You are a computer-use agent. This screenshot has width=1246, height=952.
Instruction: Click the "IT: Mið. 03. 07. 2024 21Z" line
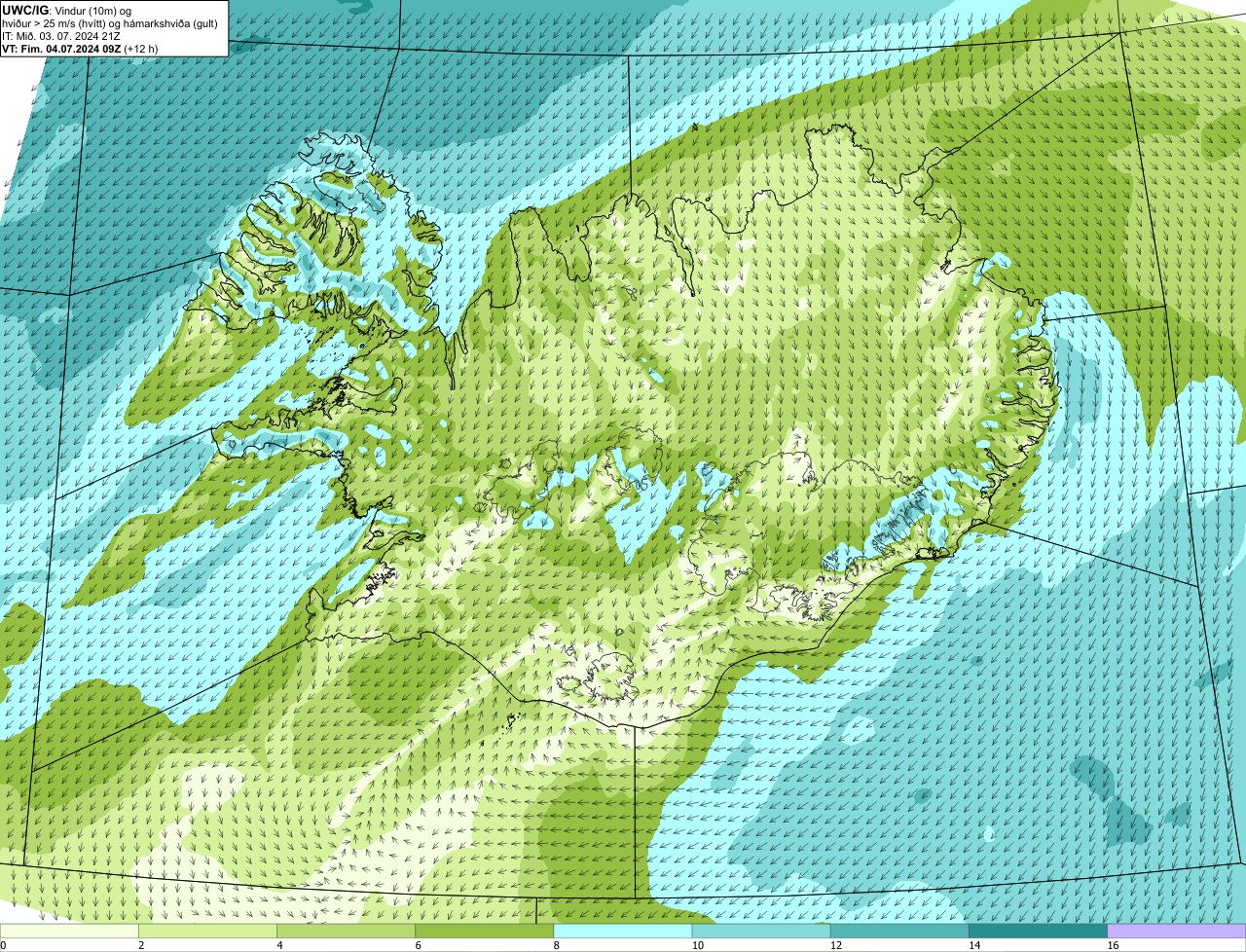click(61, 36)
